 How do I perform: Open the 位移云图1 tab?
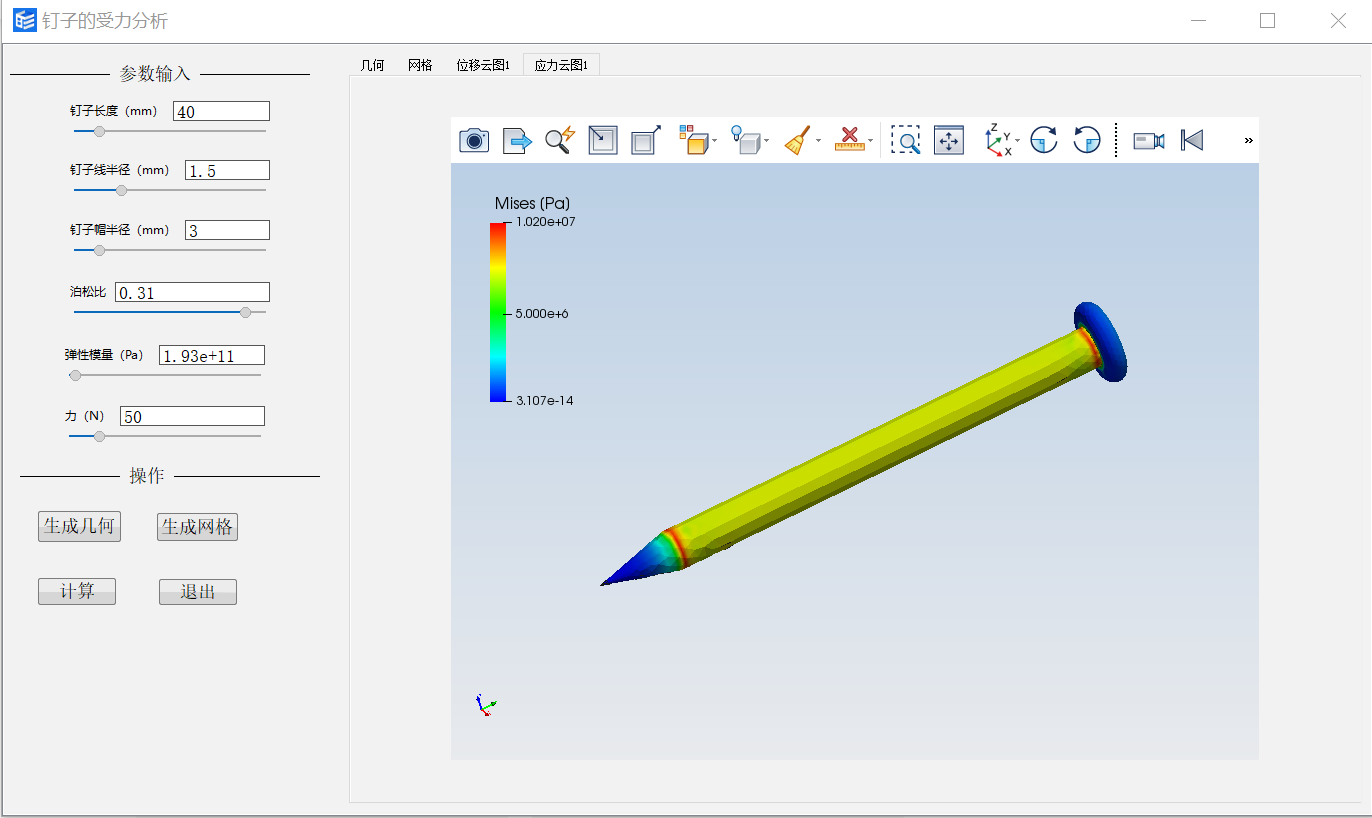[483, 65]
